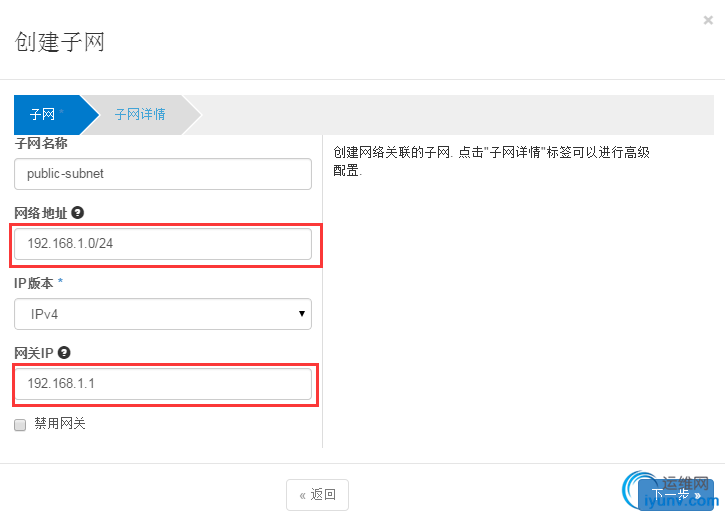Select the 子网 tab
Viewport: 725px width, 517px height.
[x=42, y=115]
